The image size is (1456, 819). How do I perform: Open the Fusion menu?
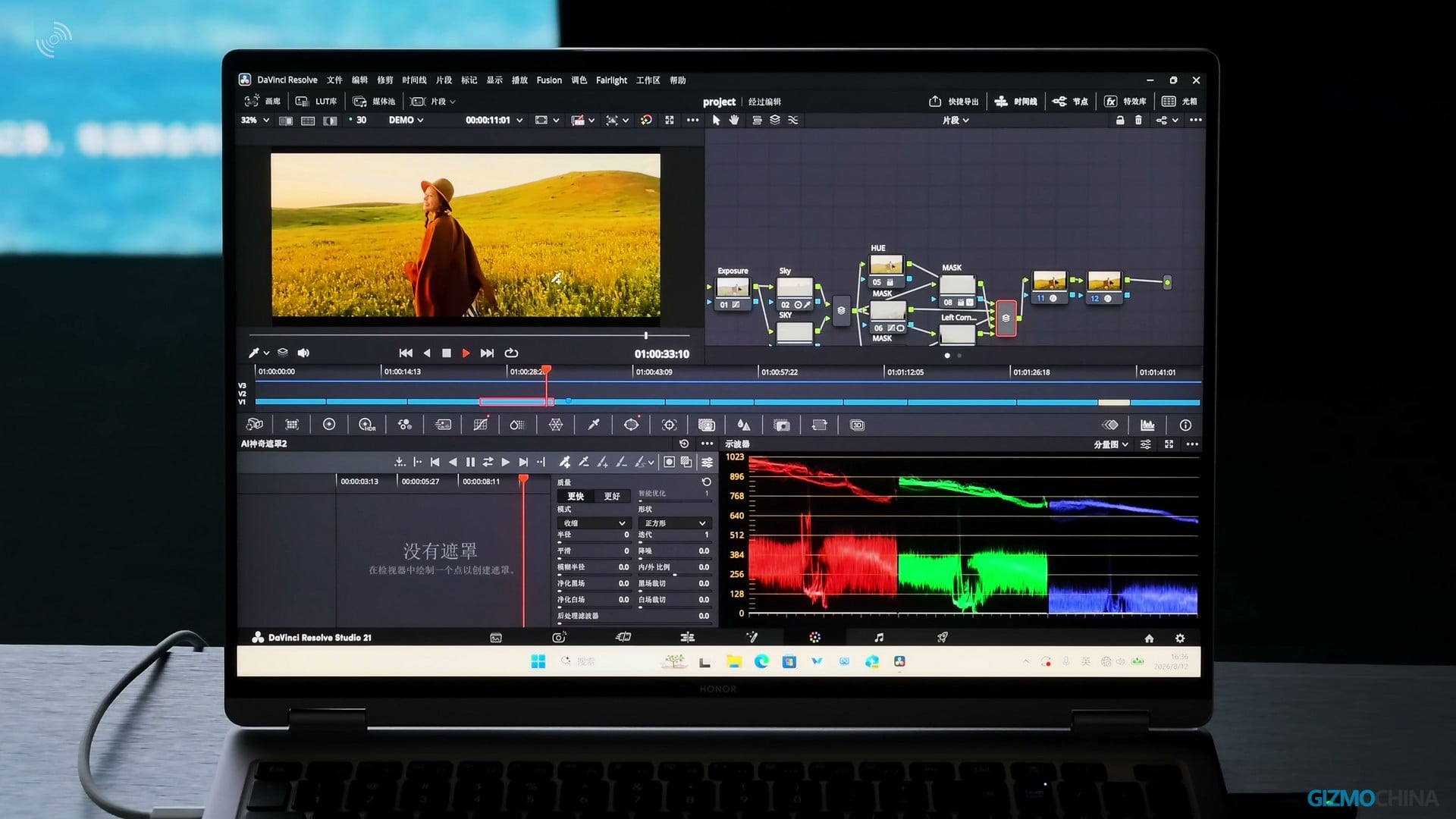click(x=549, y=80)
